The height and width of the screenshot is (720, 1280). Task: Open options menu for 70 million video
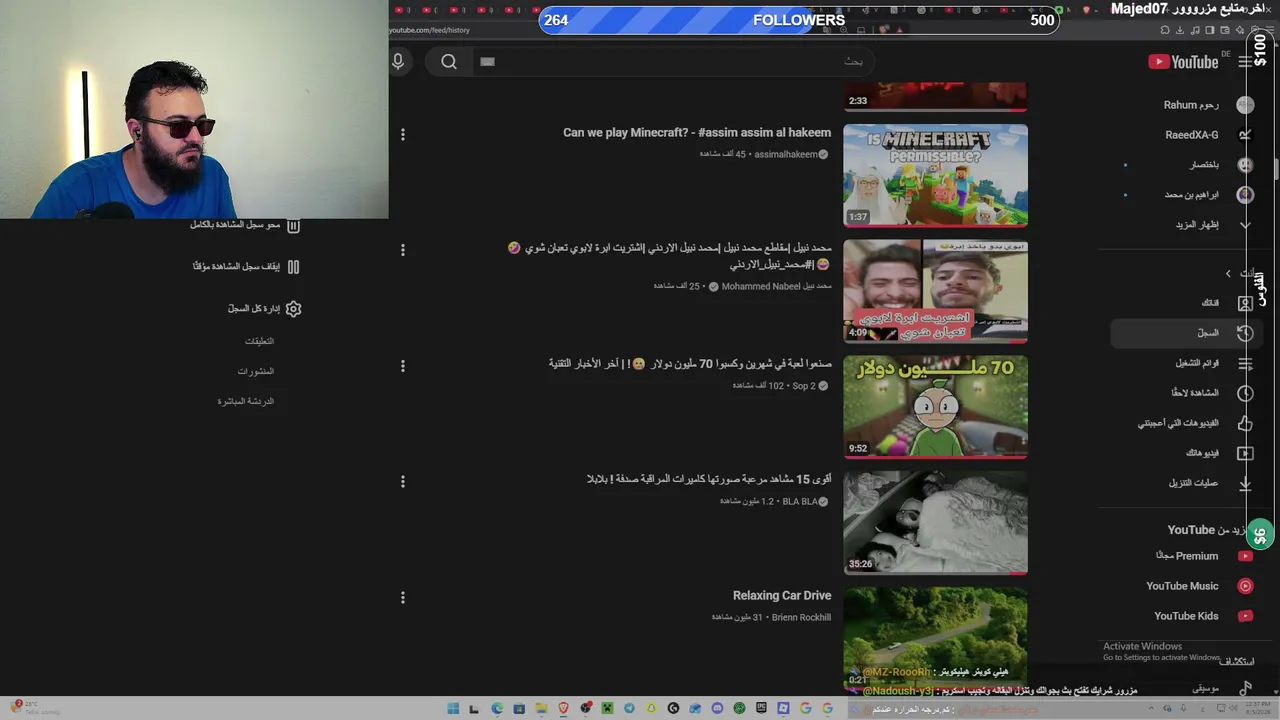(403, 366)
